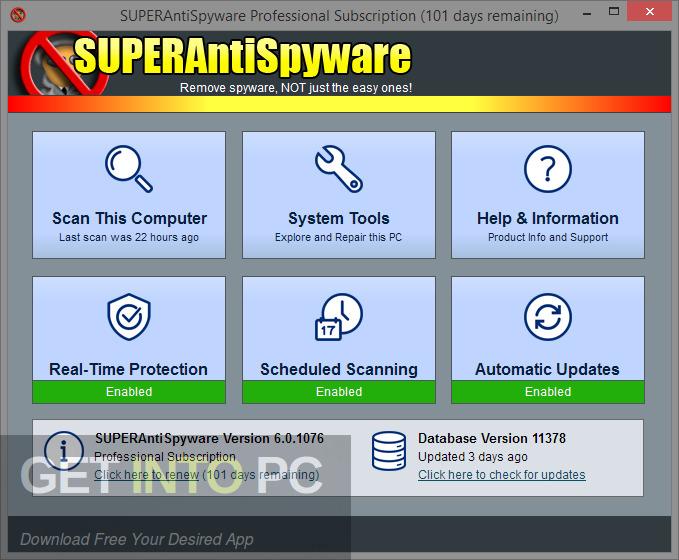Click 'Product Info and Support' text
The image size is (679, 560).
548,237
